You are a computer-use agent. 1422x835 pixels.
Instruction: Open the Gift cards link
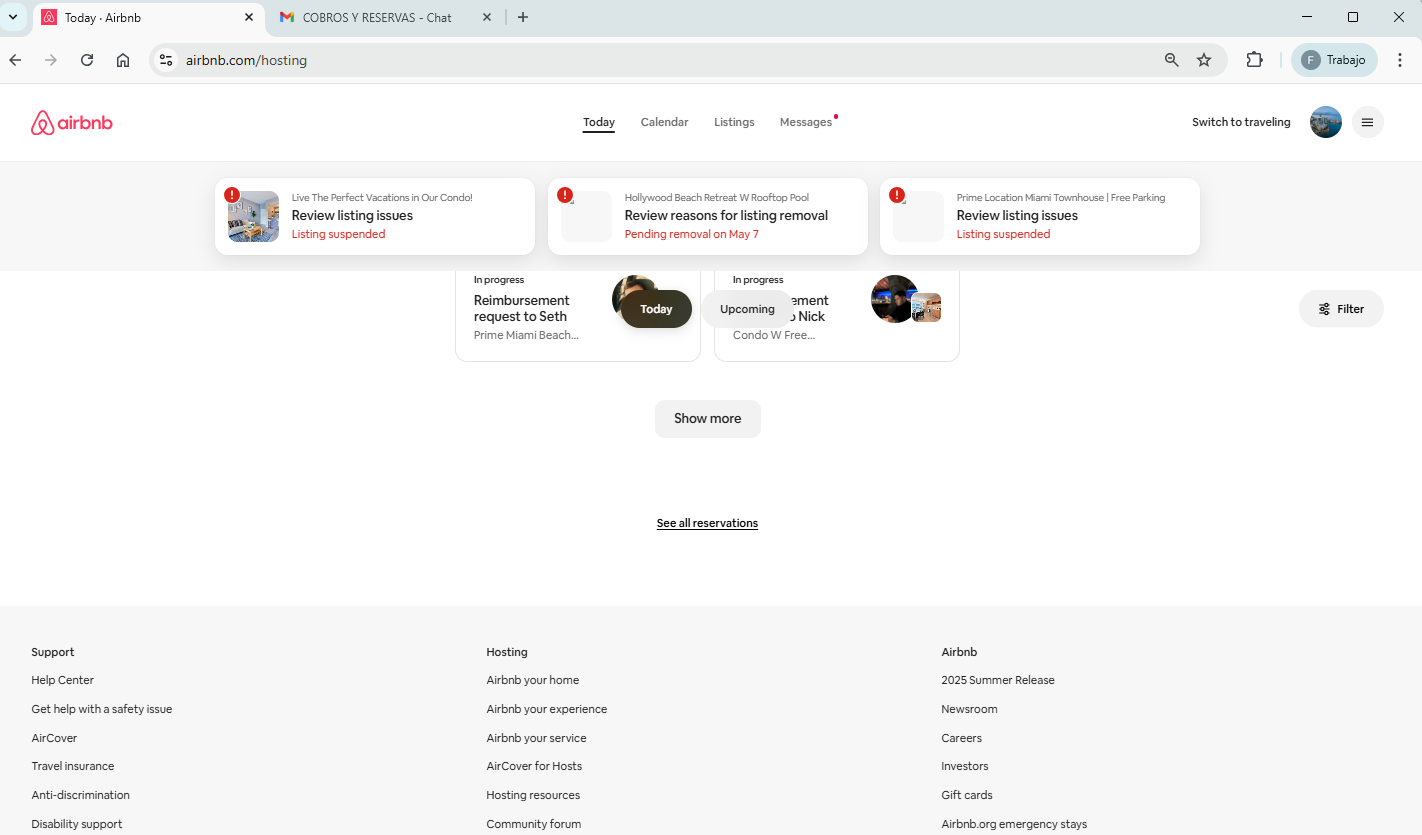(x=967, y=795)
